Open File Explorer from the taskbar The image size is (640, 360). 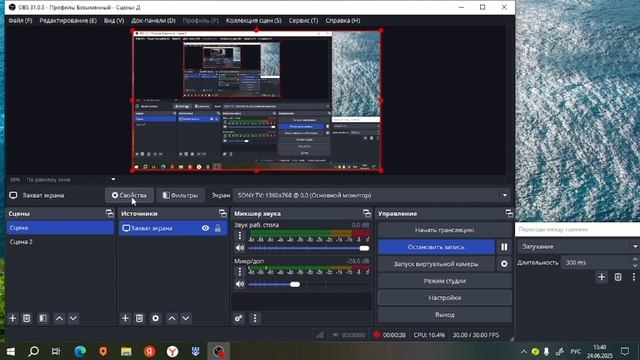pos(126,351)
